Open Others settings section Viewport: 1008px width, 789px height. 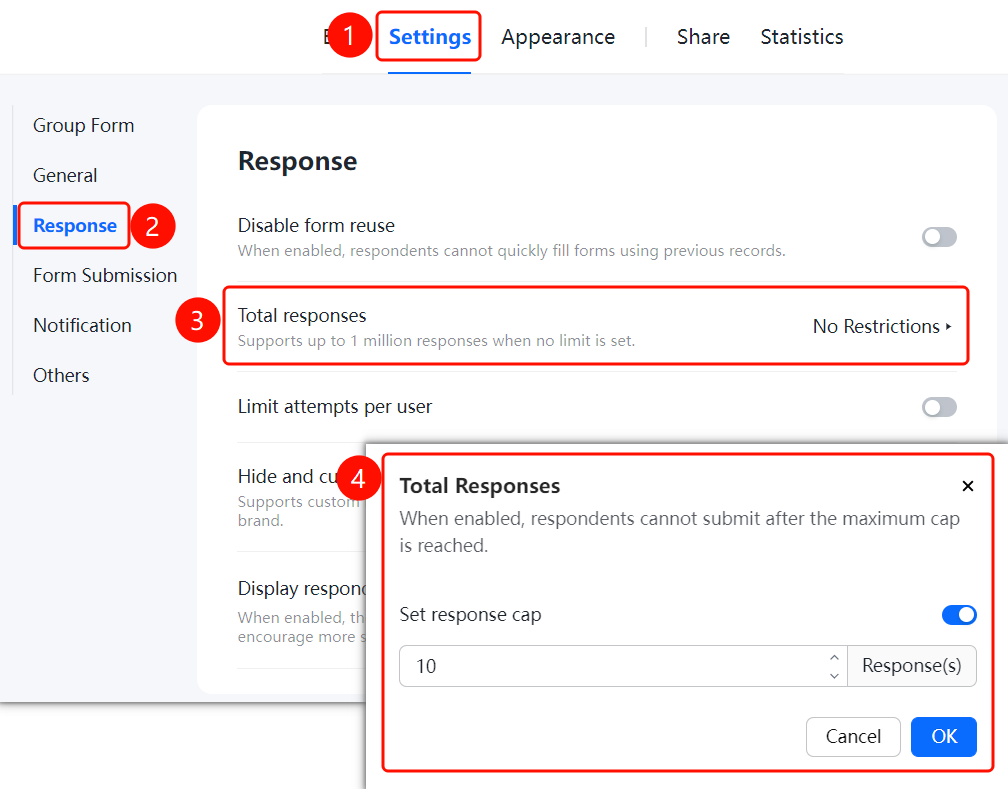point(61,376)
